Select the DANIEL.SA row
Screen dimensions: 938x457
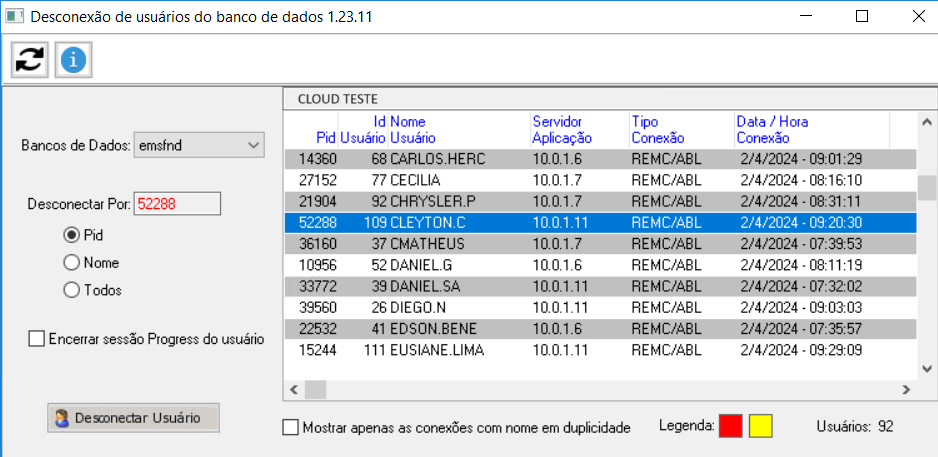(x=600, y=287)
